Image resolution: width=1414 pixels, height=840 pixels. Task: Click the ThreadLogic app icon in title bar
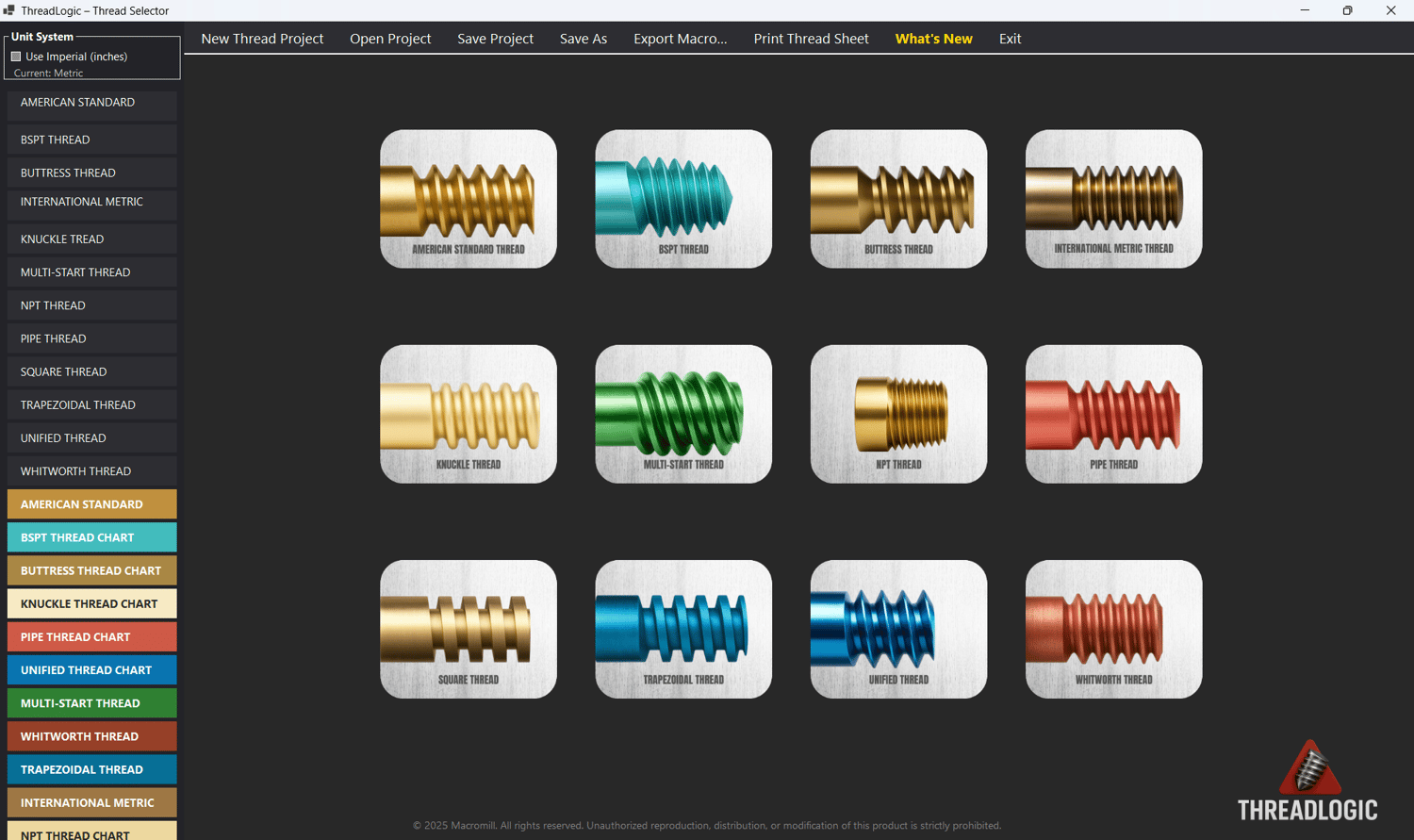tap(9, 10)
